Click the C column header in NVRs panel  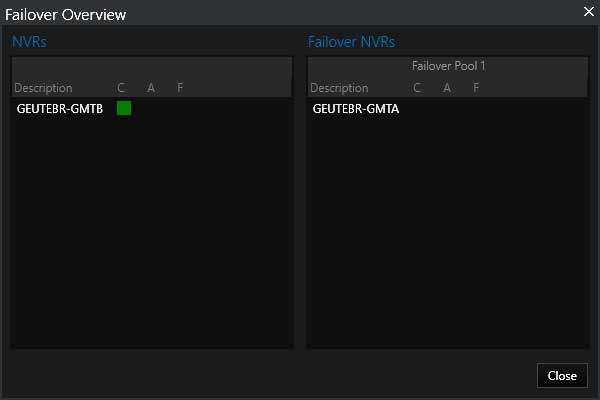(x=121, y=88)
